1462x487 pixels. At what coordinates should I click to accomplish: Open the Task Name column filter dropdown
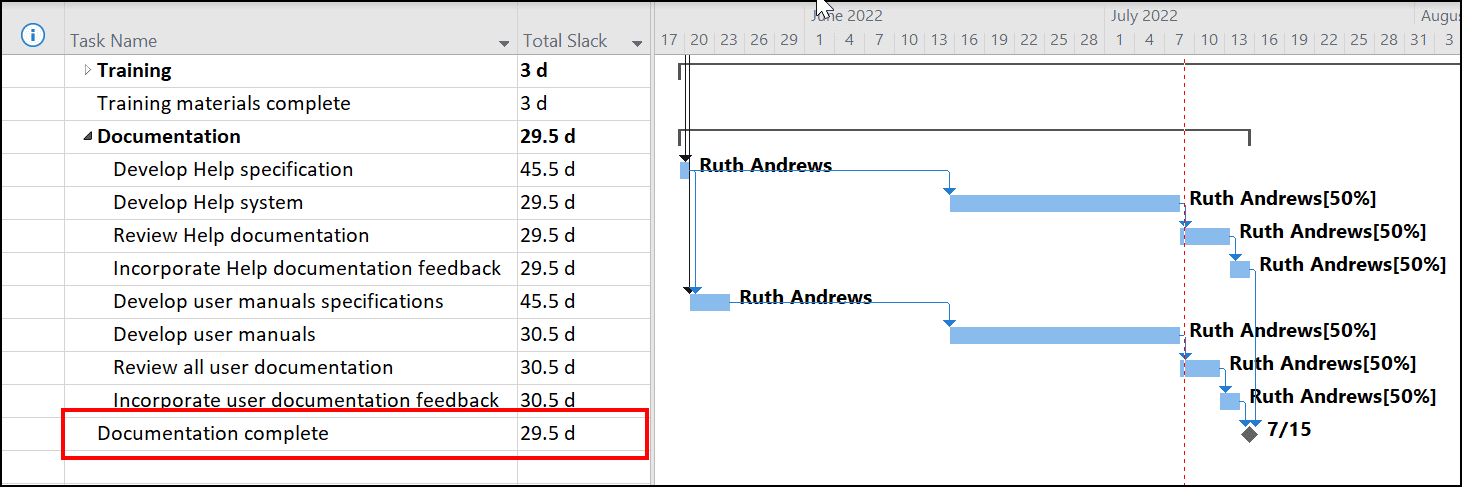[504, 43]
